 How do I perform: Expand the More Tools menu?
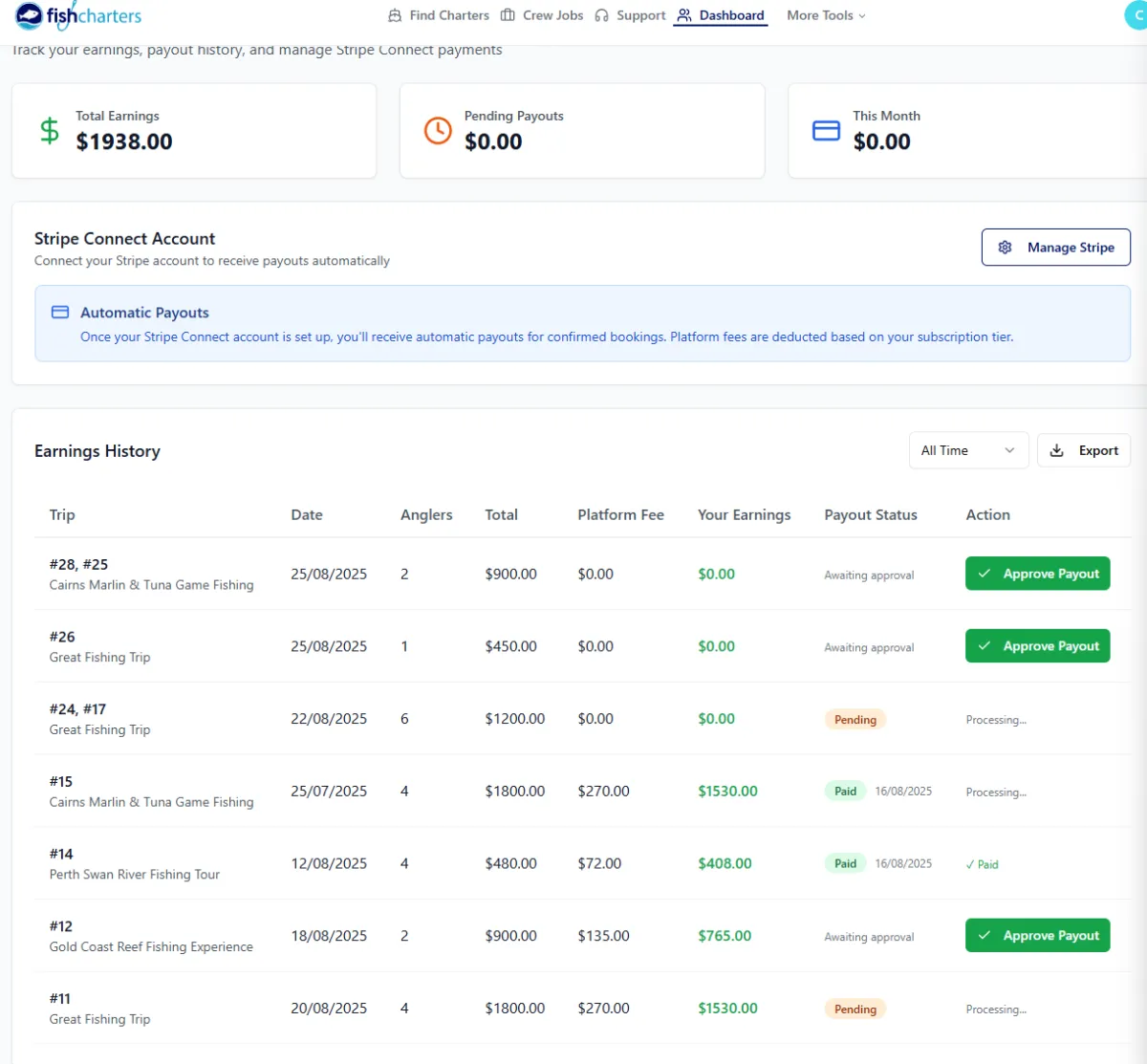[826, 15]
